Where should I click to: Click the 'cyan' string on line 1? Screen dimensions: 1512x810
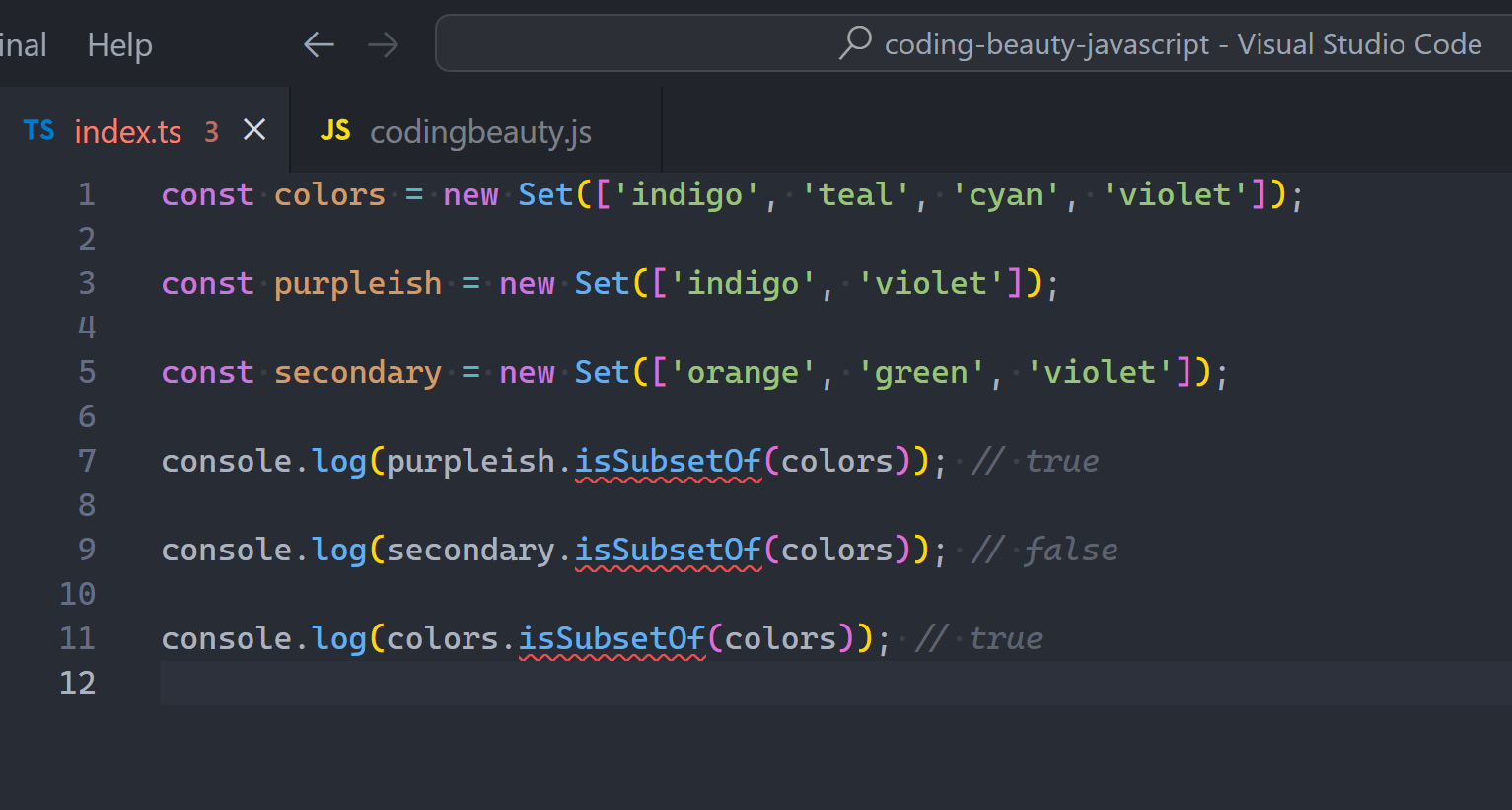tap(1005, 194)
